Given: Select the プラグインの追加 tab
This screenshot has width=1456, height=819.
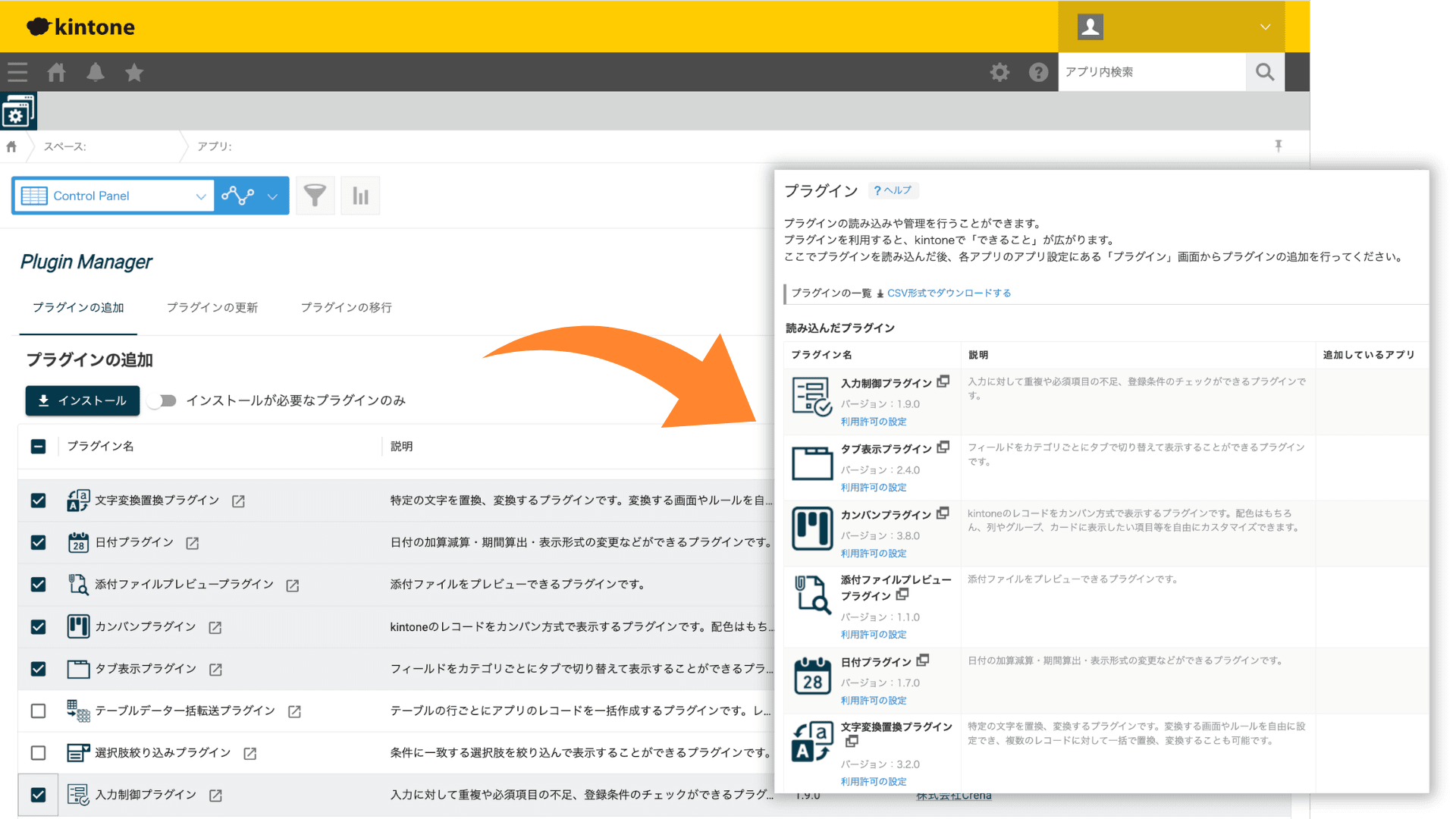Looking at the screenshot, I should [78, 308].
